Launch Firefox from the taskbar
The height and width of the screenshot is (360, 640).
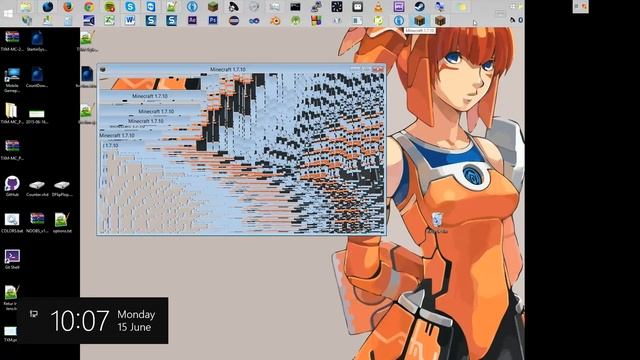coord(68,7)
